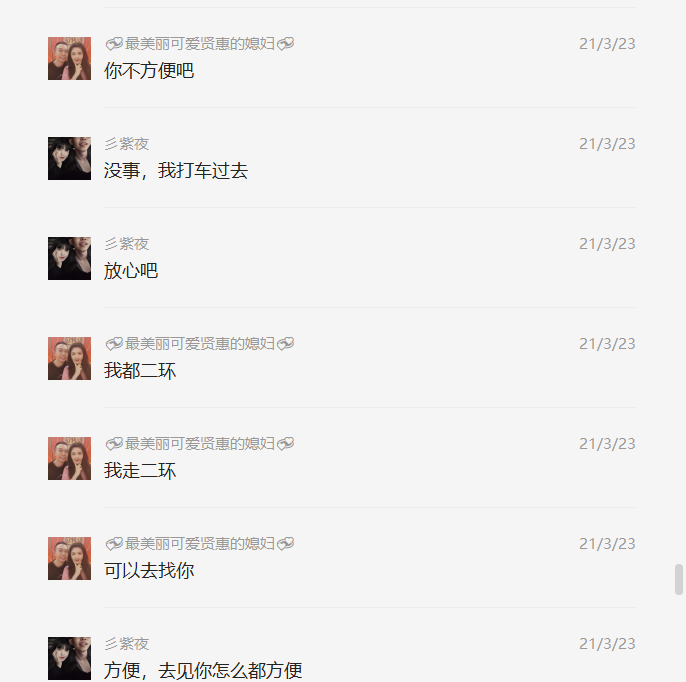The image size is (686, 682).
Task: Click 紫夜 avatar beside 没事，我打车过去
Action: coord(70,158)
